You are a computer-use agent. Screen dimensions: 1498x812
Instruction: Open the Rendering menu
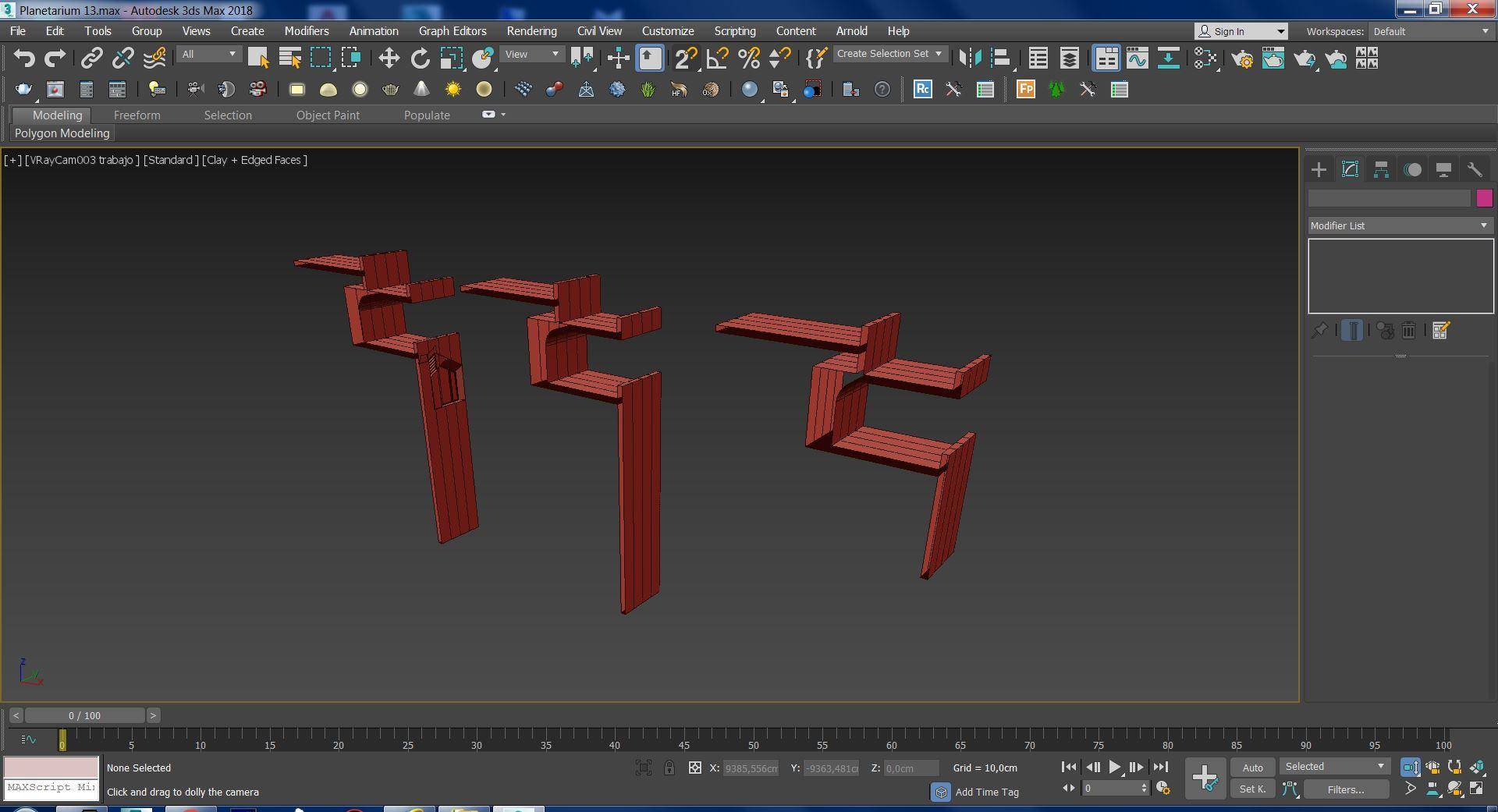coord(531,31)
